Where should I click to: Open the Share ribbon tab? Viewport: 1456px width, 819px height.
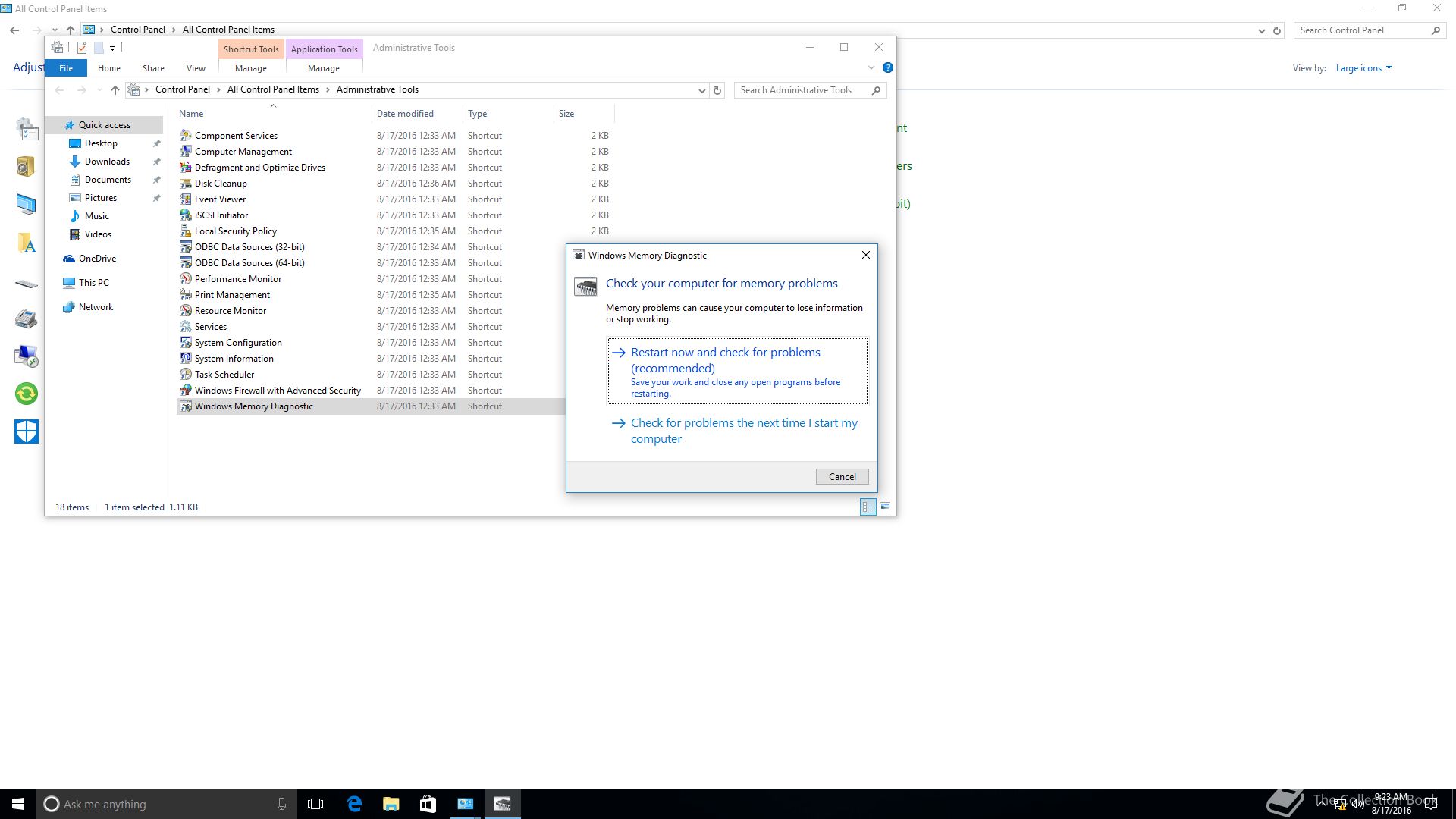[153, 68]
